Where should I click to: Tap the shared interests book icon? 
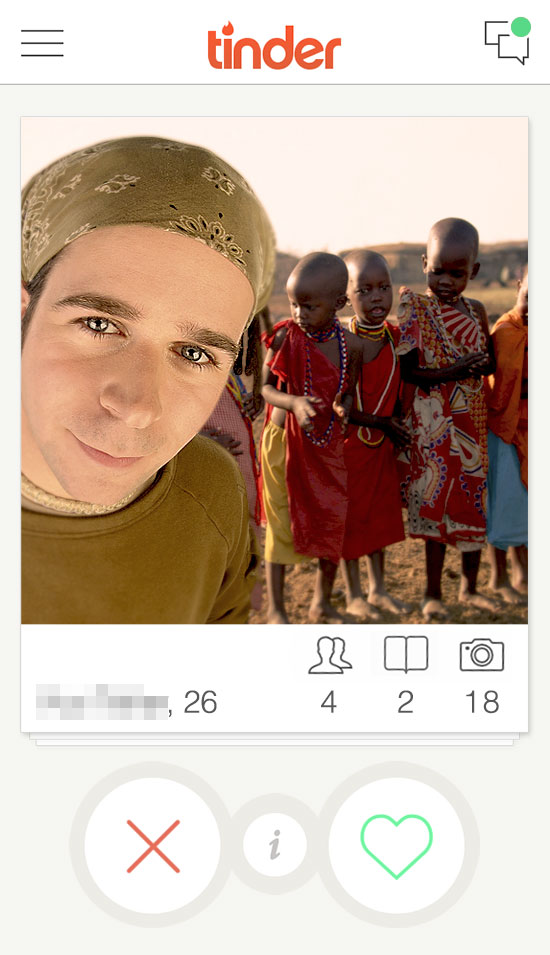tap(406, 655)
